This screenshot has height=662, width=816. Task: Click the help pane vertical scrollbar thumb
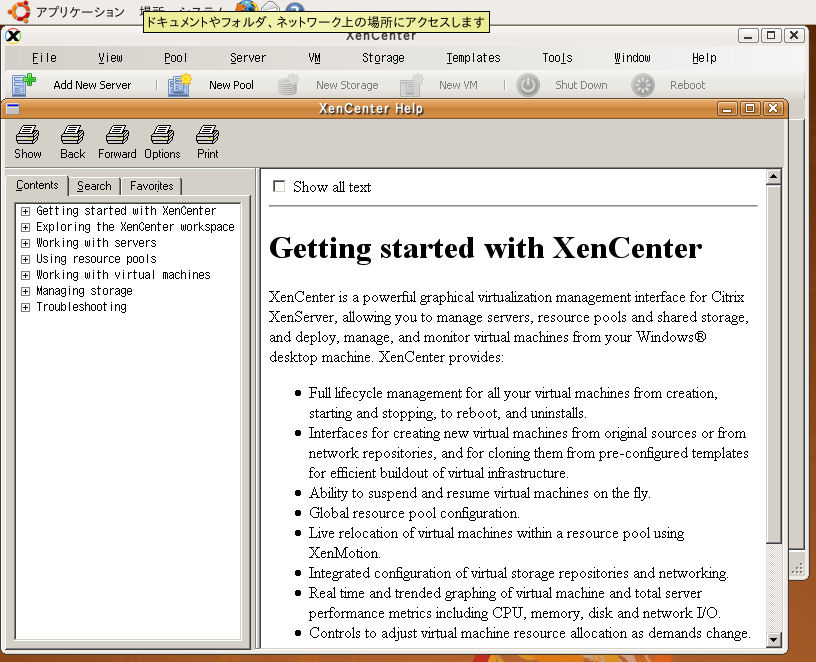773,364
